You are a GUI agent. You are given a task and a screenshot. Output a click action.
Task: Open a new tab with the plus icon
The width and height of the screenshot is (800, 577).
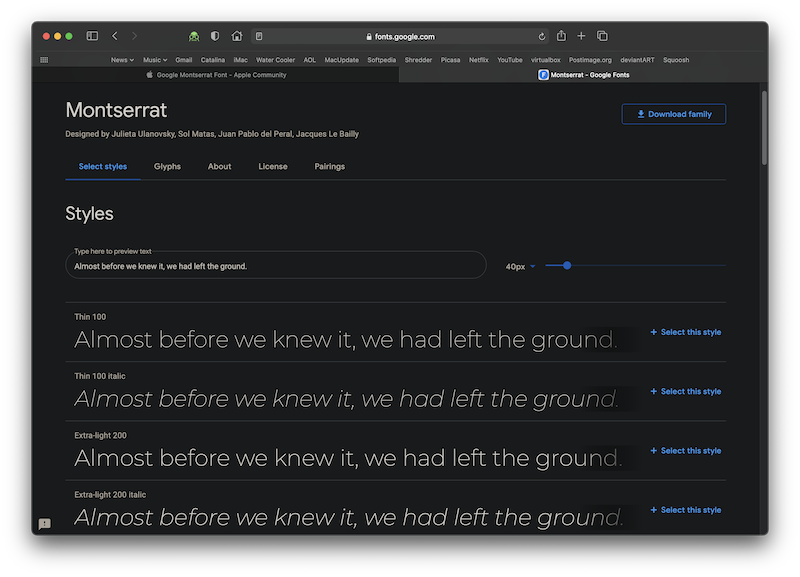pyautogui.click(x=580, y=35)
